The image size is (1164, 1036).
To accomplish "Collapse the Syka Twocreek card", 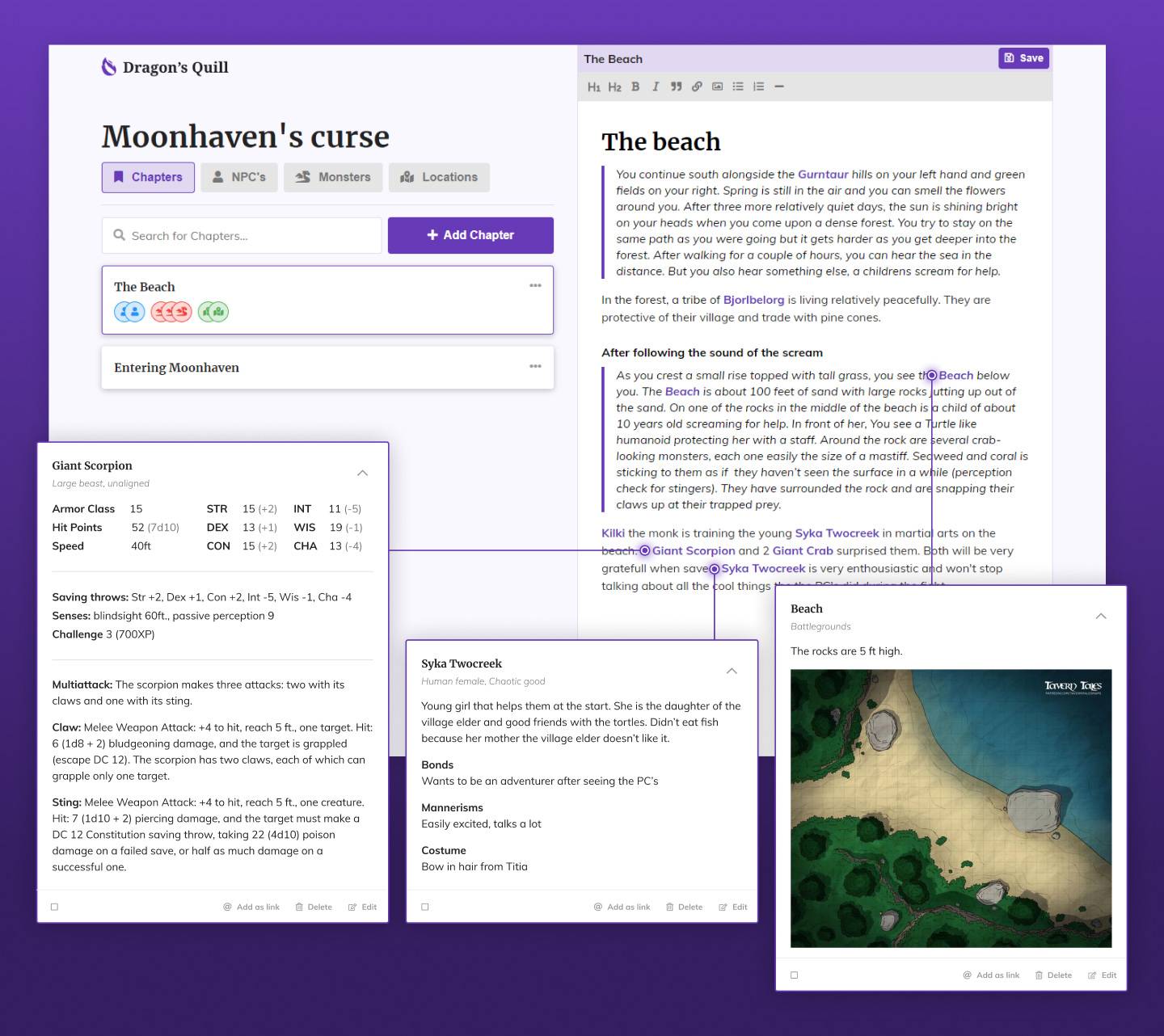I will [732, 671].
